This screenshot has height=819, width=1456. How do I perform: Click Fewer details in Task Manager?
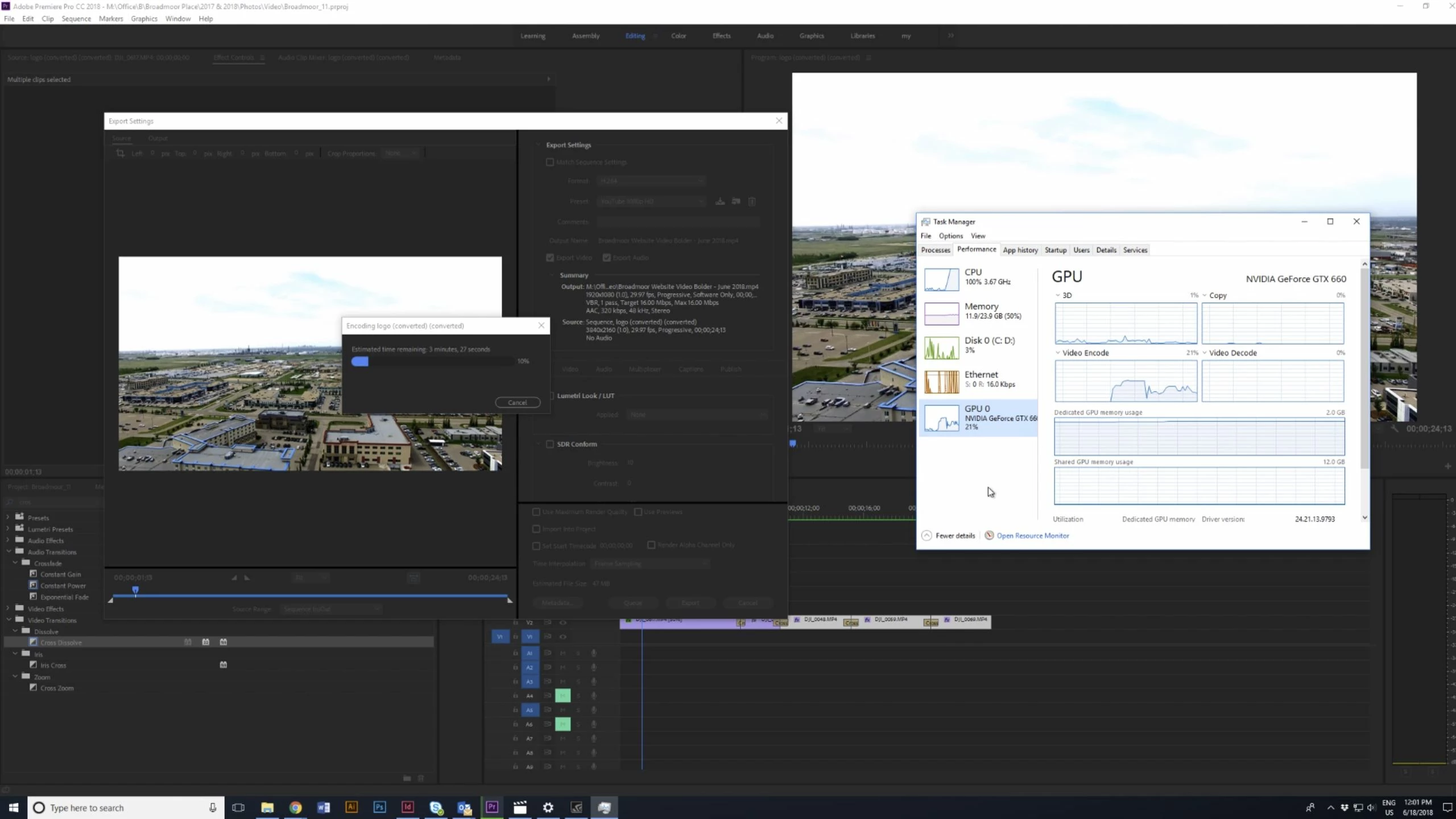[x=954, y=536]
